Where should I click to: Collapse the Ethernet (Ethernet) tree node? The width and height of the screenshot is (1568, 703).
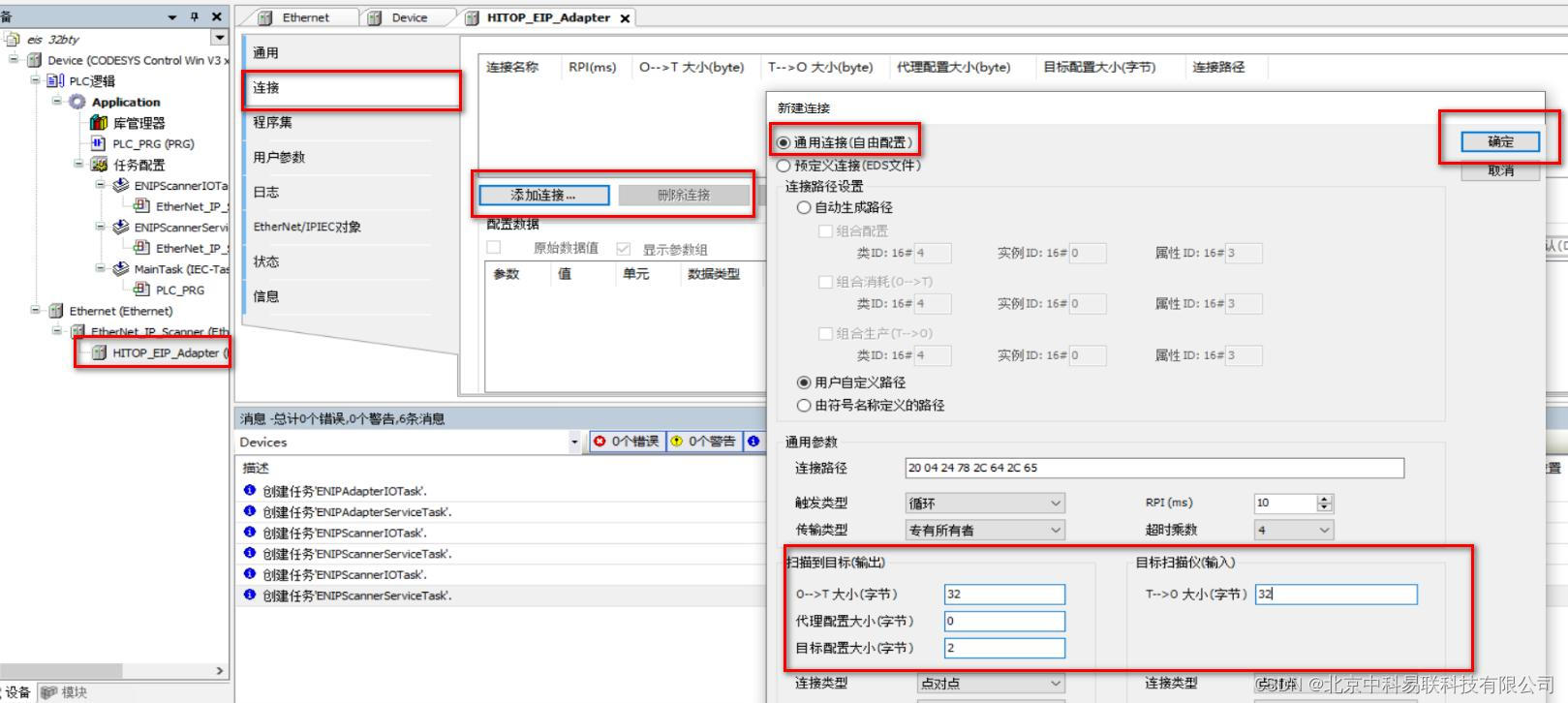pos(35,310)
